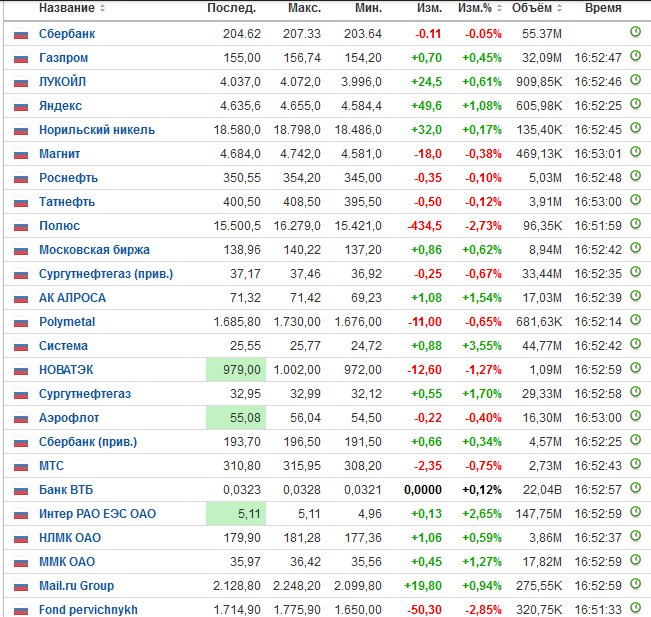This screenshot has height=617, width=651.
Task: Open the Аэрофлот stock link
Action: (69, 418)
